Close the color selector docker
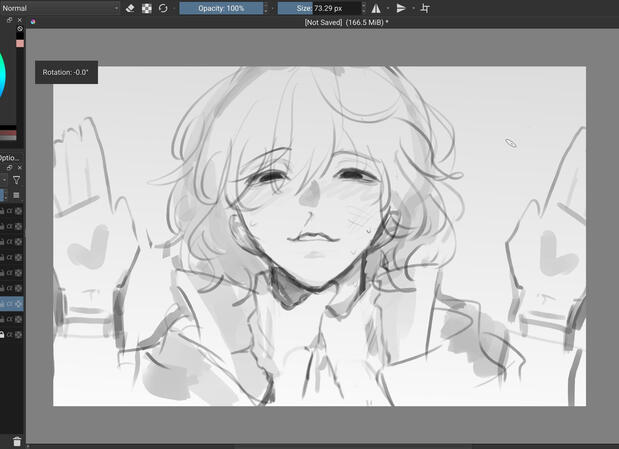The image size is (619, 449). point(19,20)
